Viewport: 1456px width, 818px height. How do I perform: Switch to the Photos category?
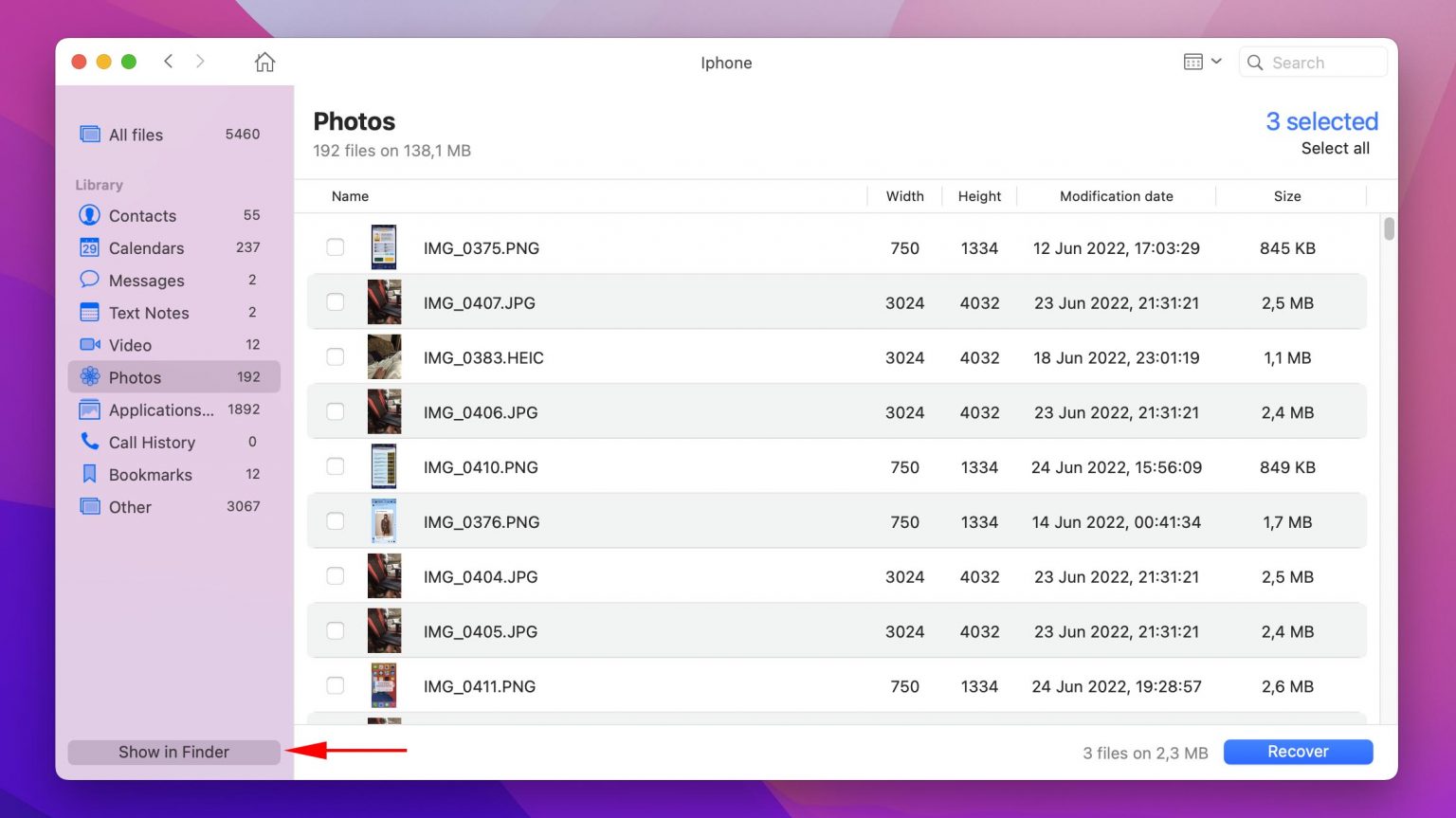pyautogui.click(x=135, y=377)
